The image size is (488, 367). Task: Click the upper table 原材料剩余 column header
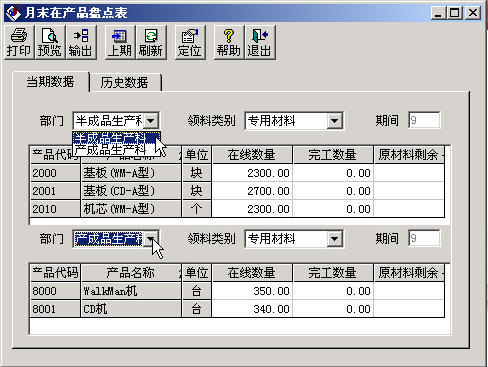point(409,155)
